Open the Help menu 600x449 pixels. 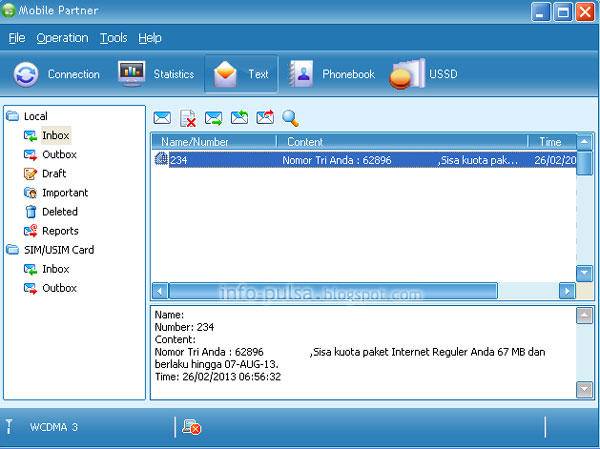[150, 38]
